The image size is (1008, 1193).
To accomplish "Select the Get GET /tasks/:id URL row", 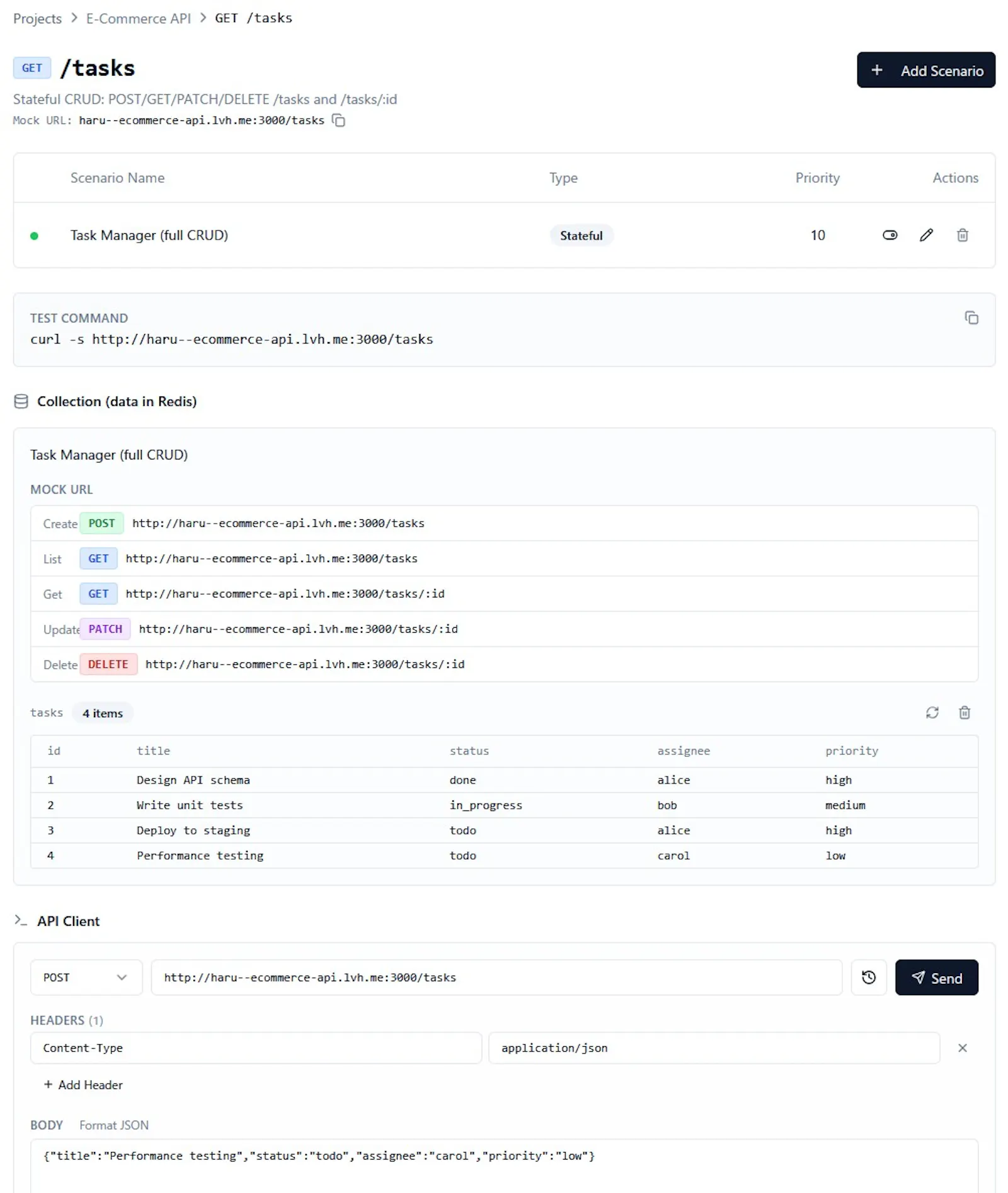I will coord(504,594).
